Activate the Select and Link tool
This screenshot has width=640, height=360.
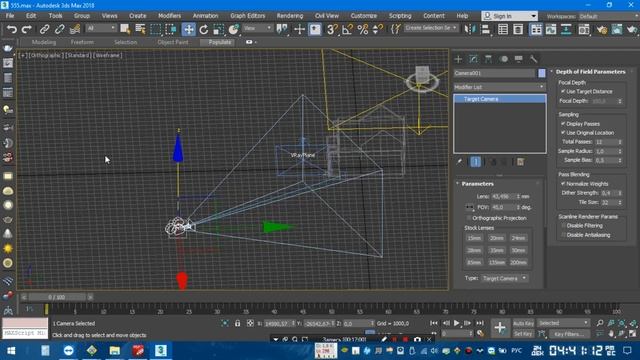tap(44, 29)
